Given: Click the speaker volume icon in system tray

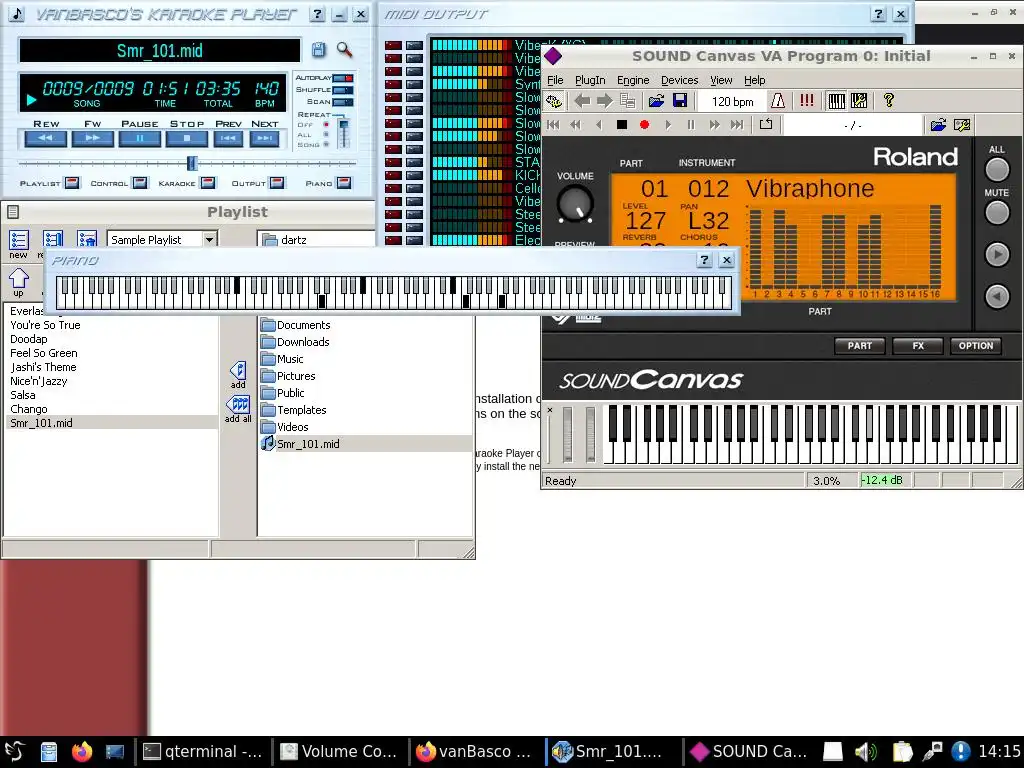Looking at the screenshot, I should (x=866, y=752).
